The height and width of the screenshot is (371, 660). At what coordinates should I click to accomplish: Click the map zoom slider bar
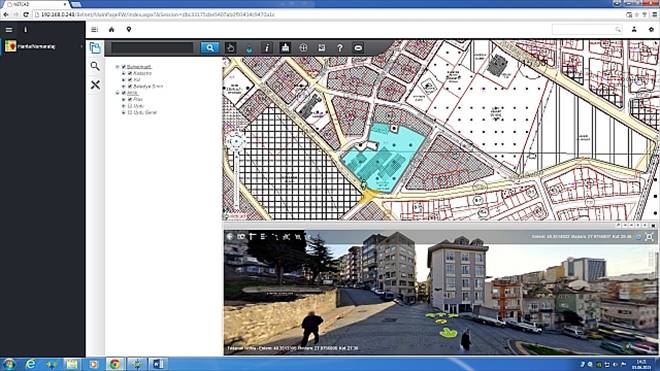[237, 179]
